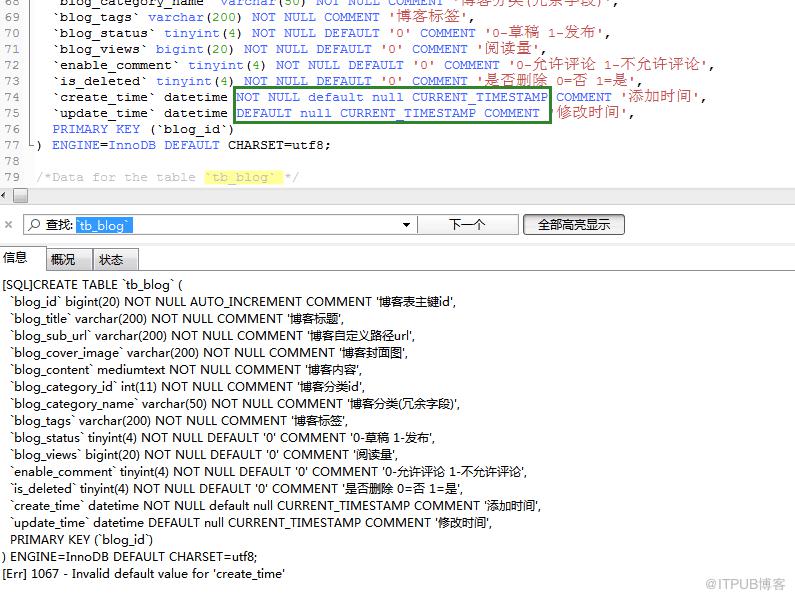Screen dimensions: 795x599
Task: Click the [SQL]CREATE TABLE line in output
Action: click(x=92, y=285)
